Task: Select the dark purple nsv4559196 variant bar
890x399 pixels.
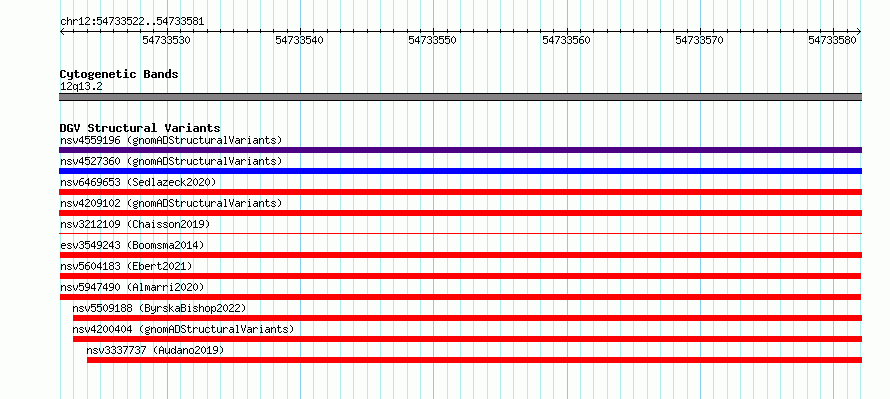Action: point(460,150)
